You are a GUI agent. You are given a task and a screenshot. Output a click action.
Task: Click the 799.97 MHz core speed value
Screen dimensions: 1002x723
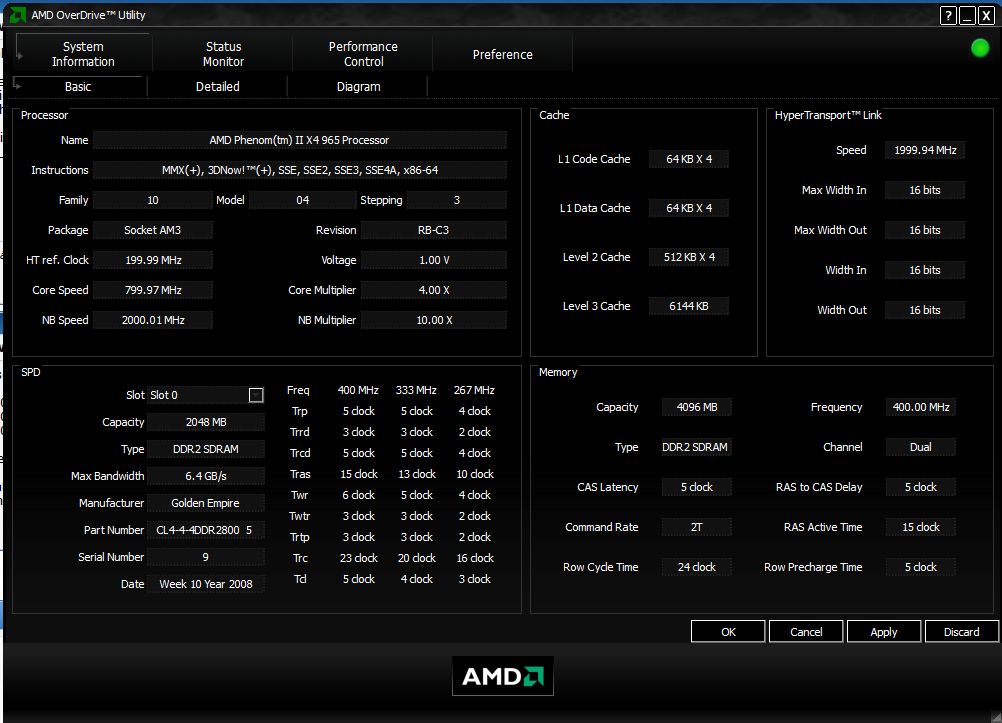[153, 290]
